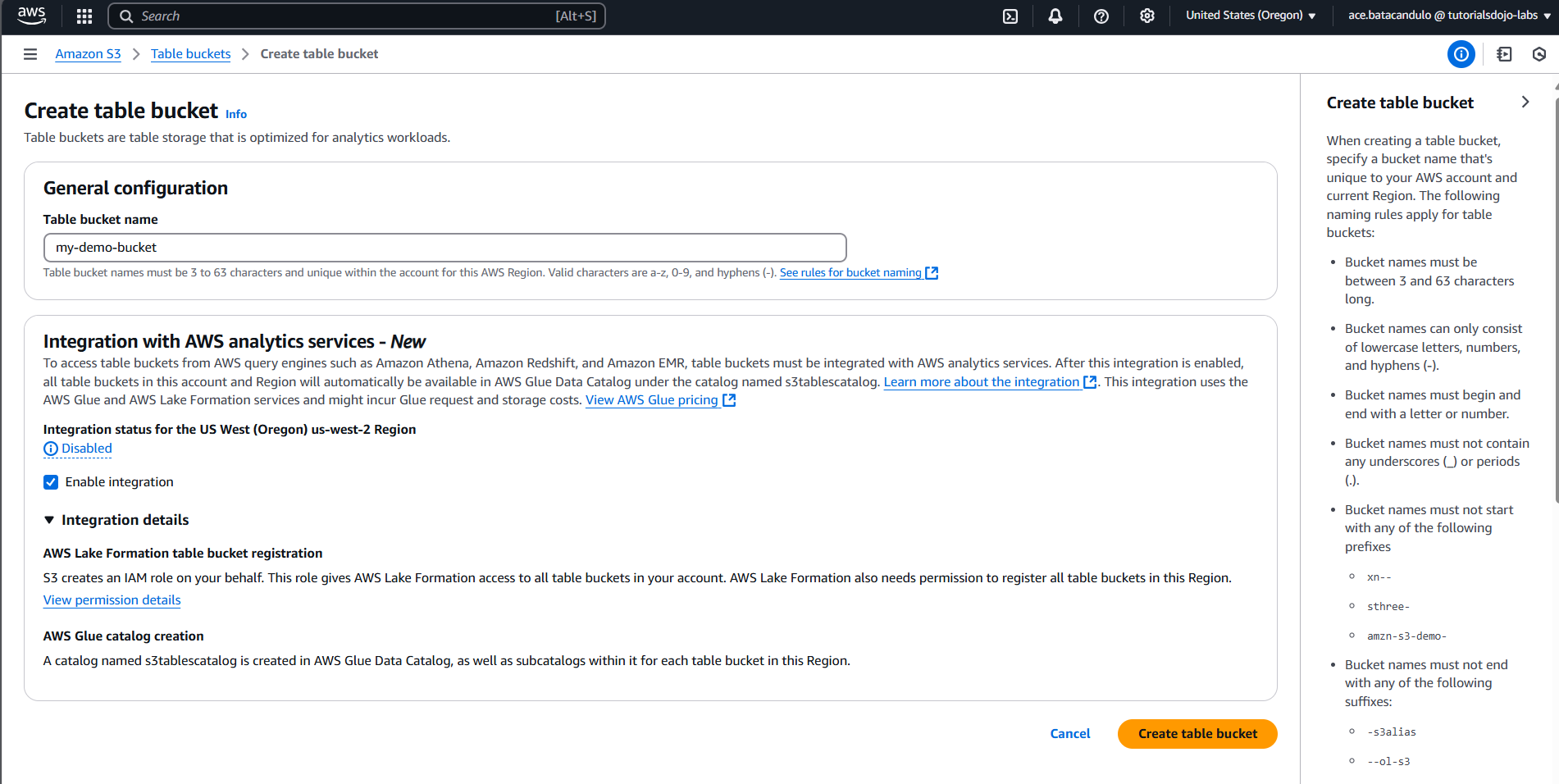The width and height of the screenshot is (1559, 784).
Task: Click the panel icon next to info
Action: point(1504,54)
